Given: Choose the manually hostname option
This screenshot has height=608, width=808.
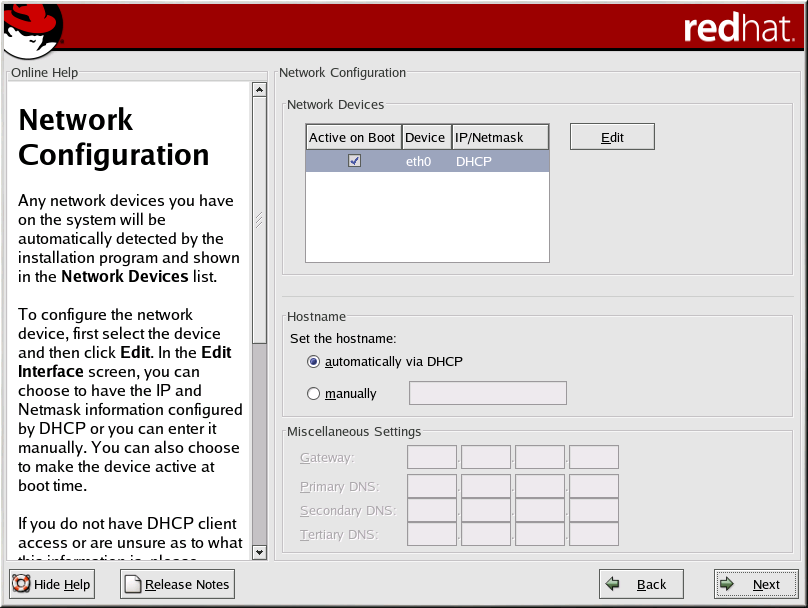Looking at the screenshot, I should (314, 394).
